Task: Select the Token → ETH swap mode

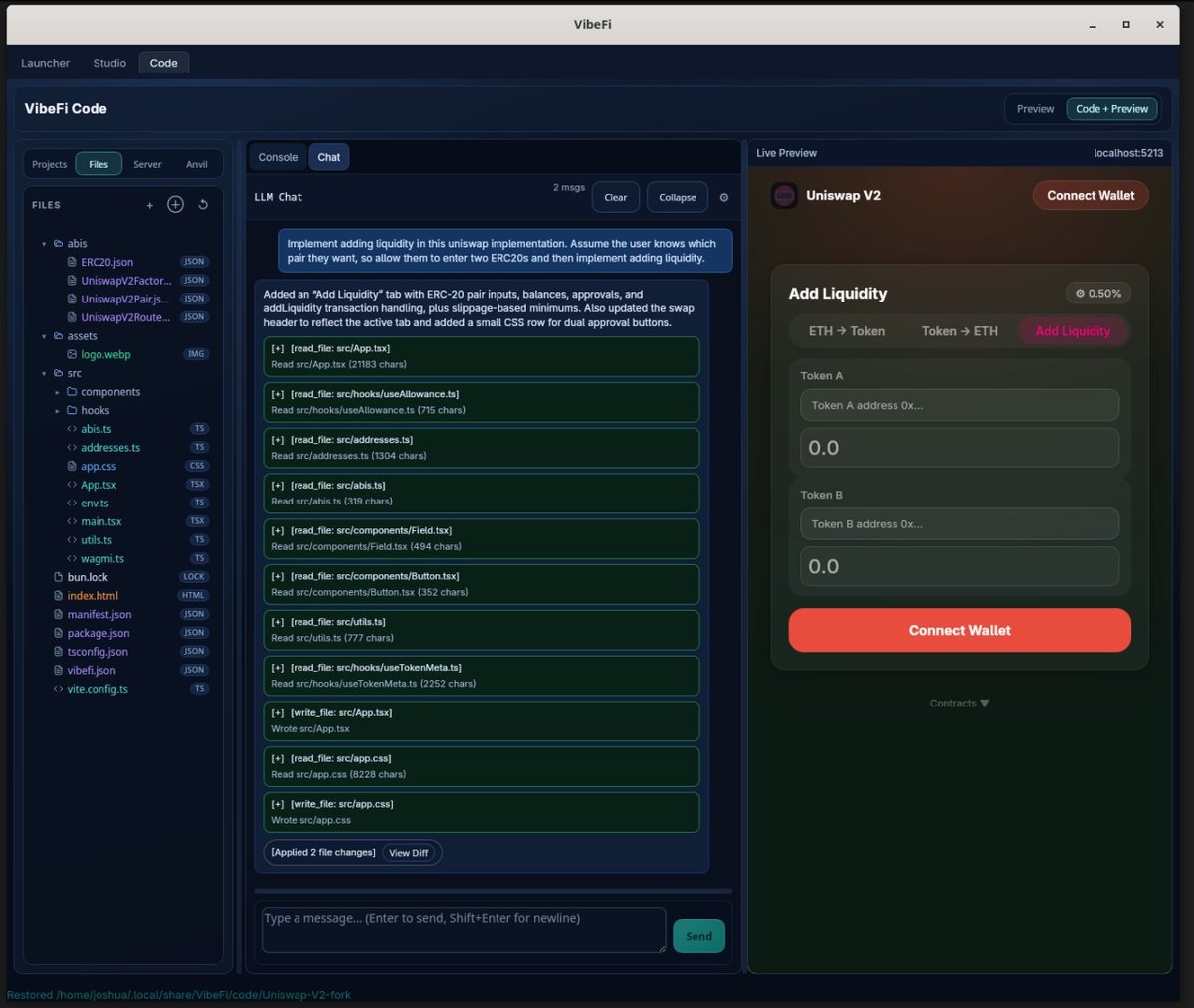Action: click(959, 331)
